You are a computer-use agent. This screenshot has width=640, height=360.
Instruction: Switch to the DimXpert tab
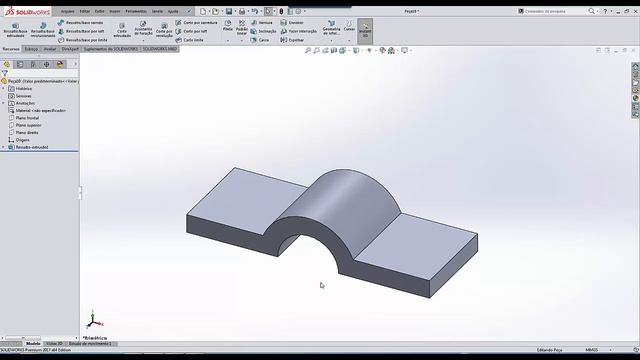coord(70,49)
